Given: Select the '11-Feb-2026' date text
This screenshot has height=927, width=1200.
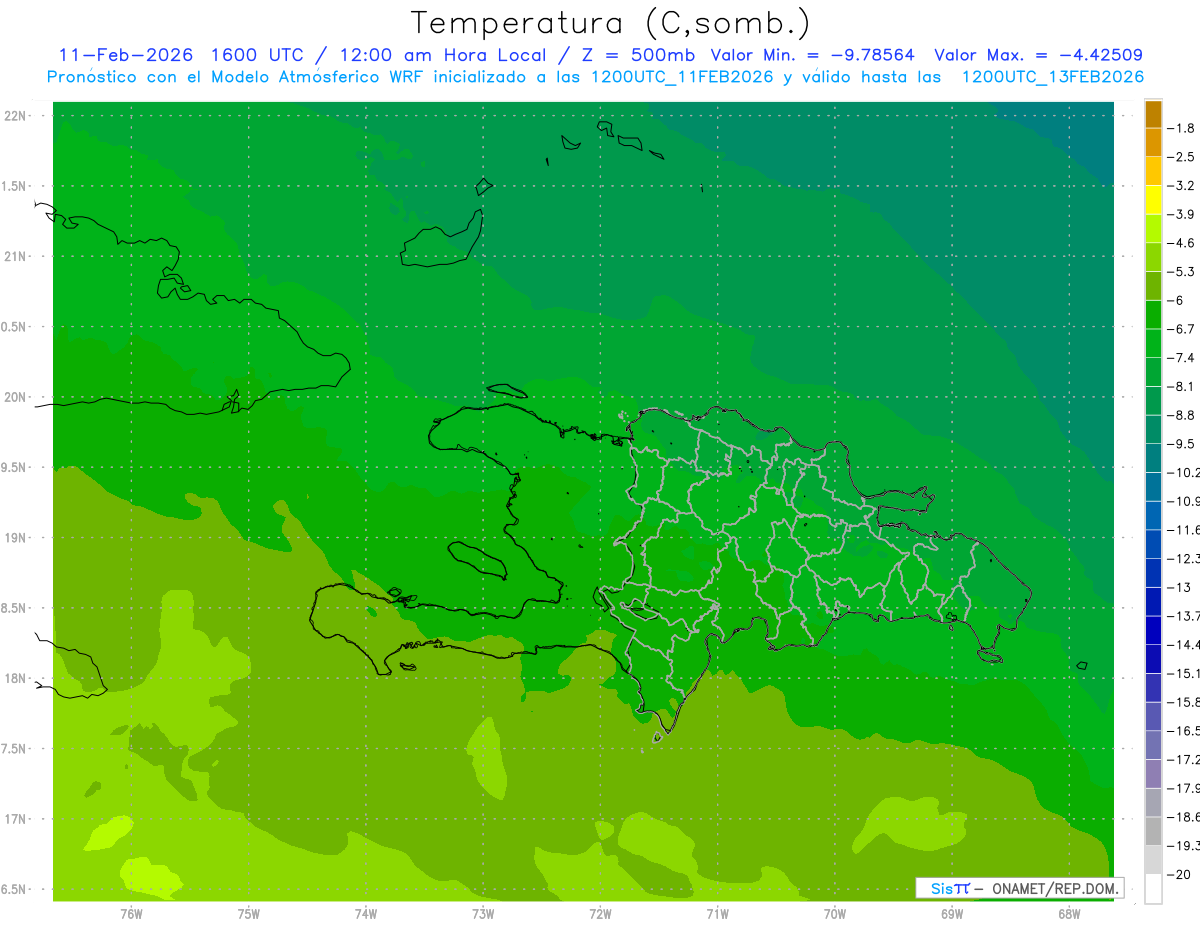Looking at the screenshot, I should tap(124, 55).
